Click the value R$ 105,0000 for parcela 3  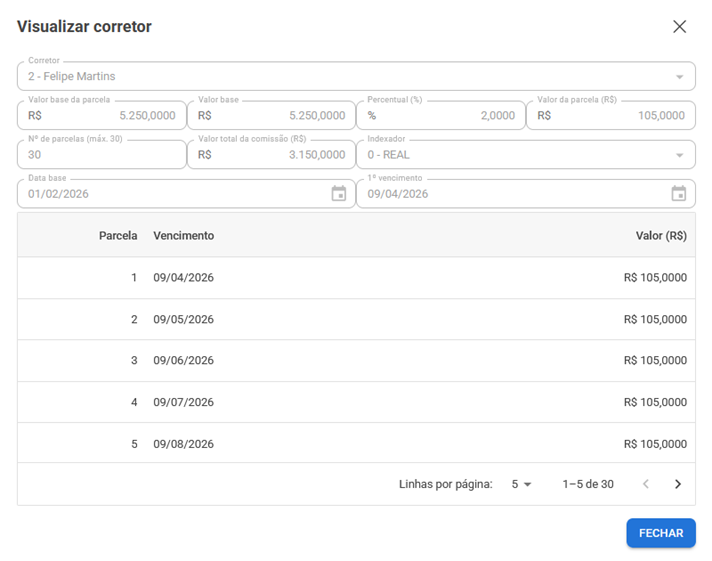click(x=655, y=360)
